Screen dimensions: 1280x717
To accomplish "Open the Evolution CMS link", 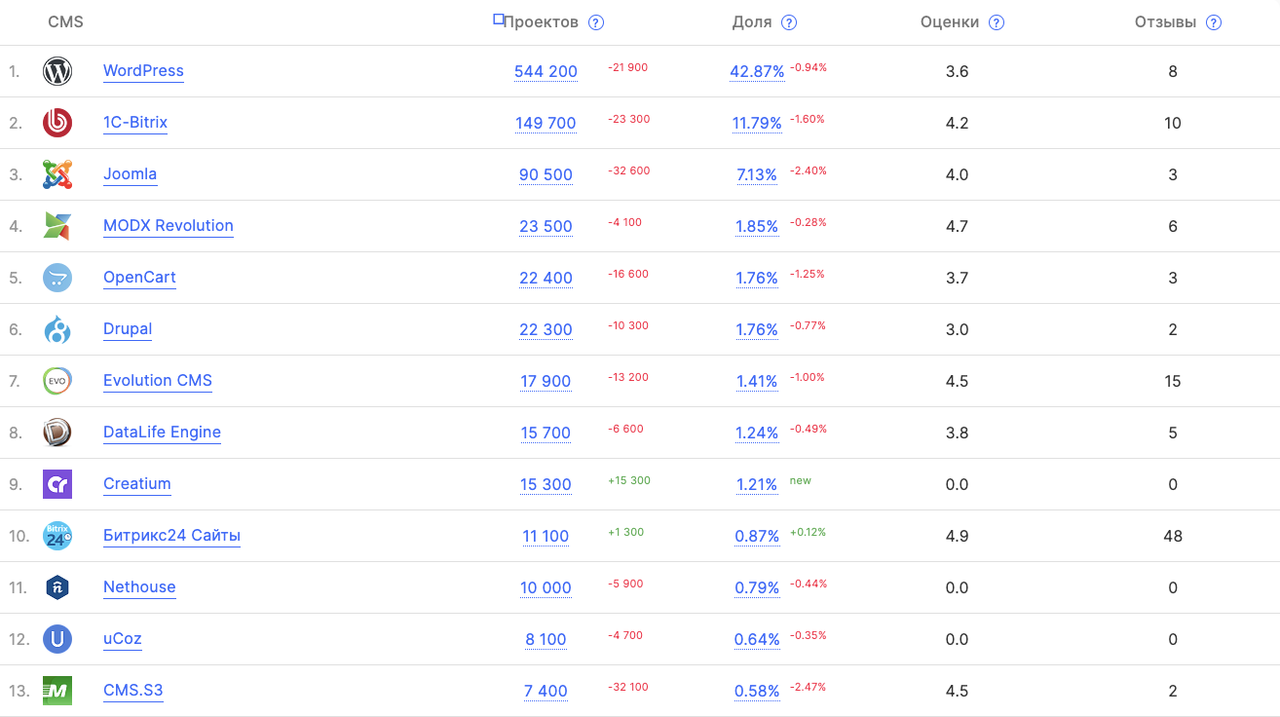I will [157, 381].
